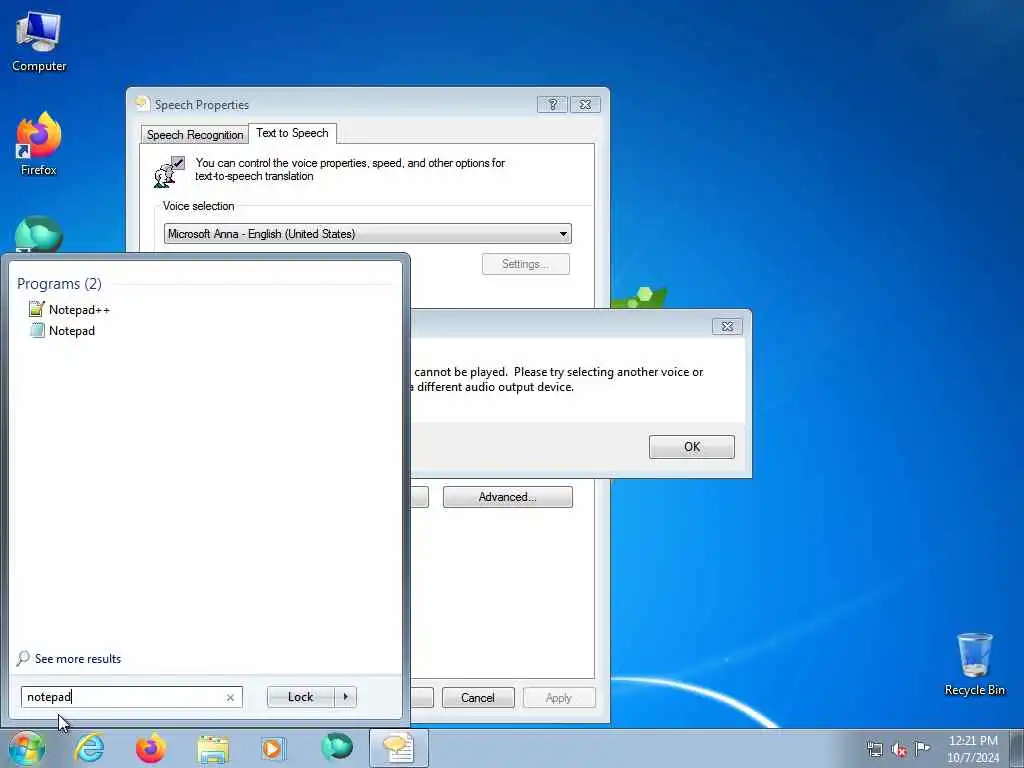Click the network tray icon
The image size is (1024, 768).
point(874,749)
